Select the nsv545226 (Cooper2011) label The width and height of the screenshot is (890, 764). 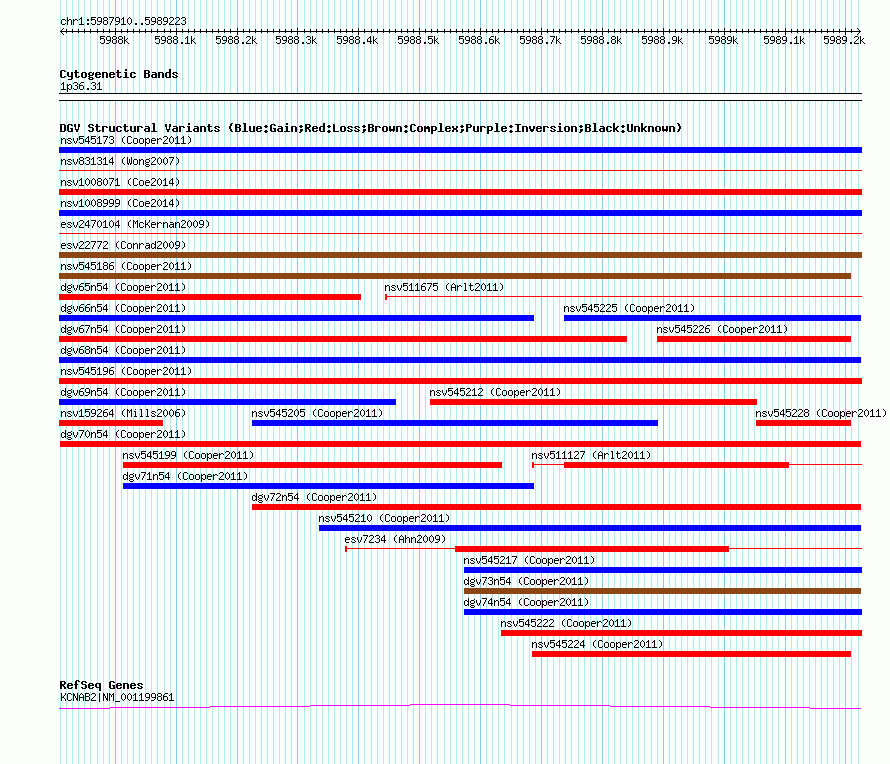[722, 329]
